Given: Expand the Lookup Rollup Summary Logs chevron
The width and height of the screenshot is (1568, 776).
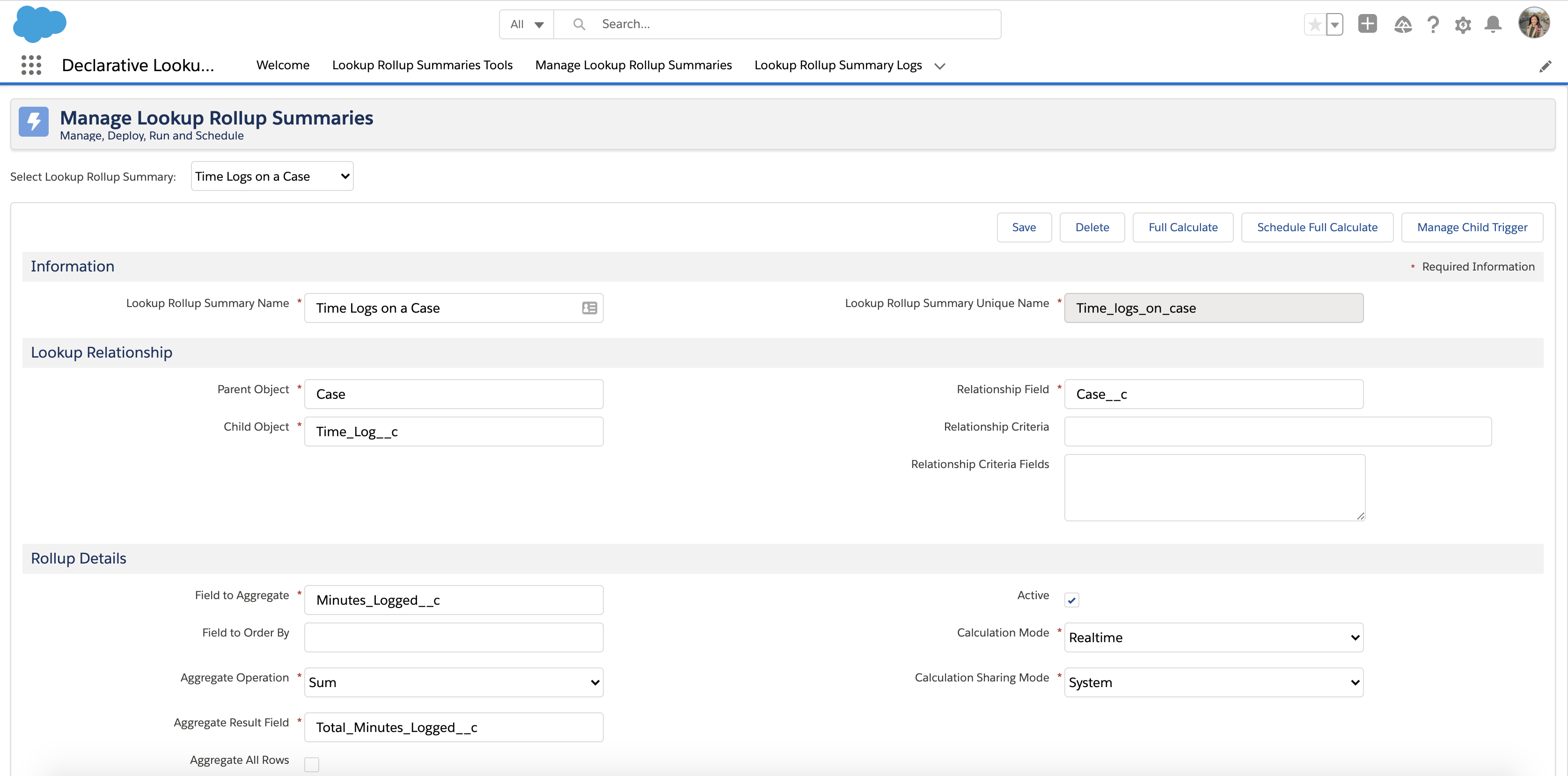Looking at the screenshot, I should tap(939, 66).
